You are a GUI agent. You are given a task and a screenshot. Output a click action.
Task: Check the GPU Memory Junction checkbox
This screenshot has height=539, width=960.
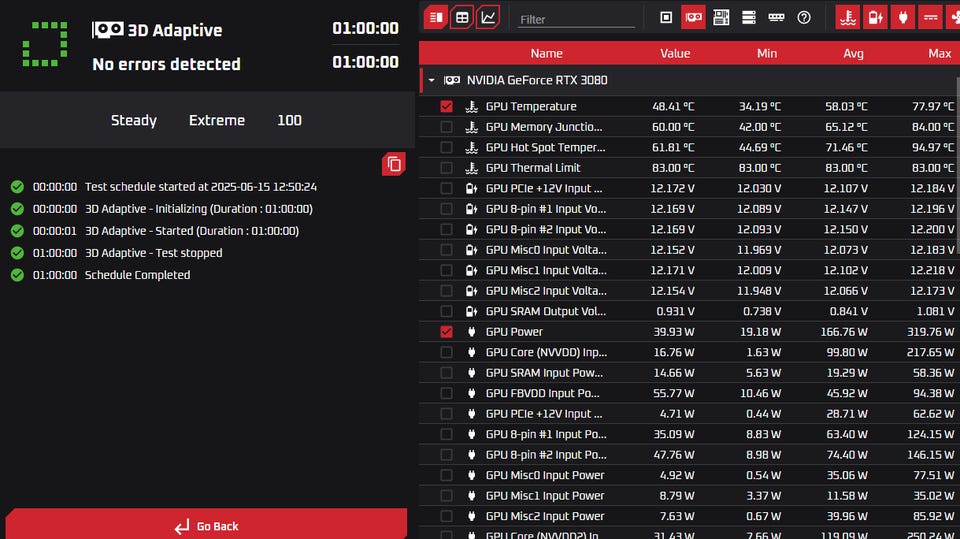coord(446,127)
